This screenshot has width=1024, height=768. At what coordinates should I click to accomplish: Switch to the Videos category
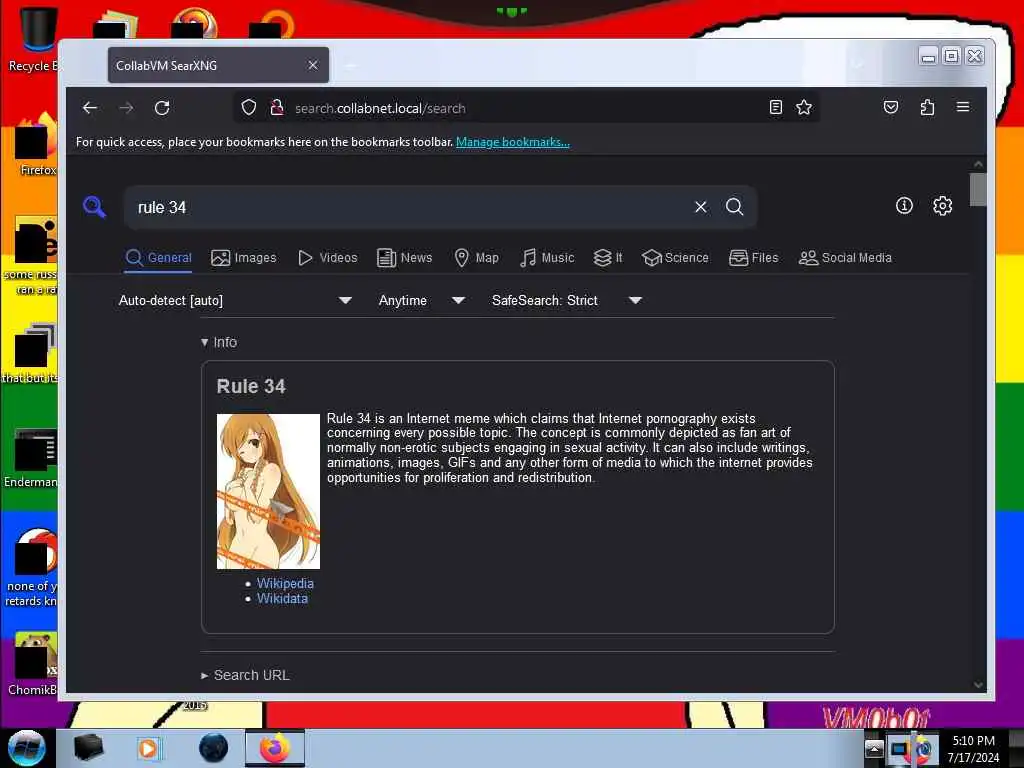click(x=327, y=258)
